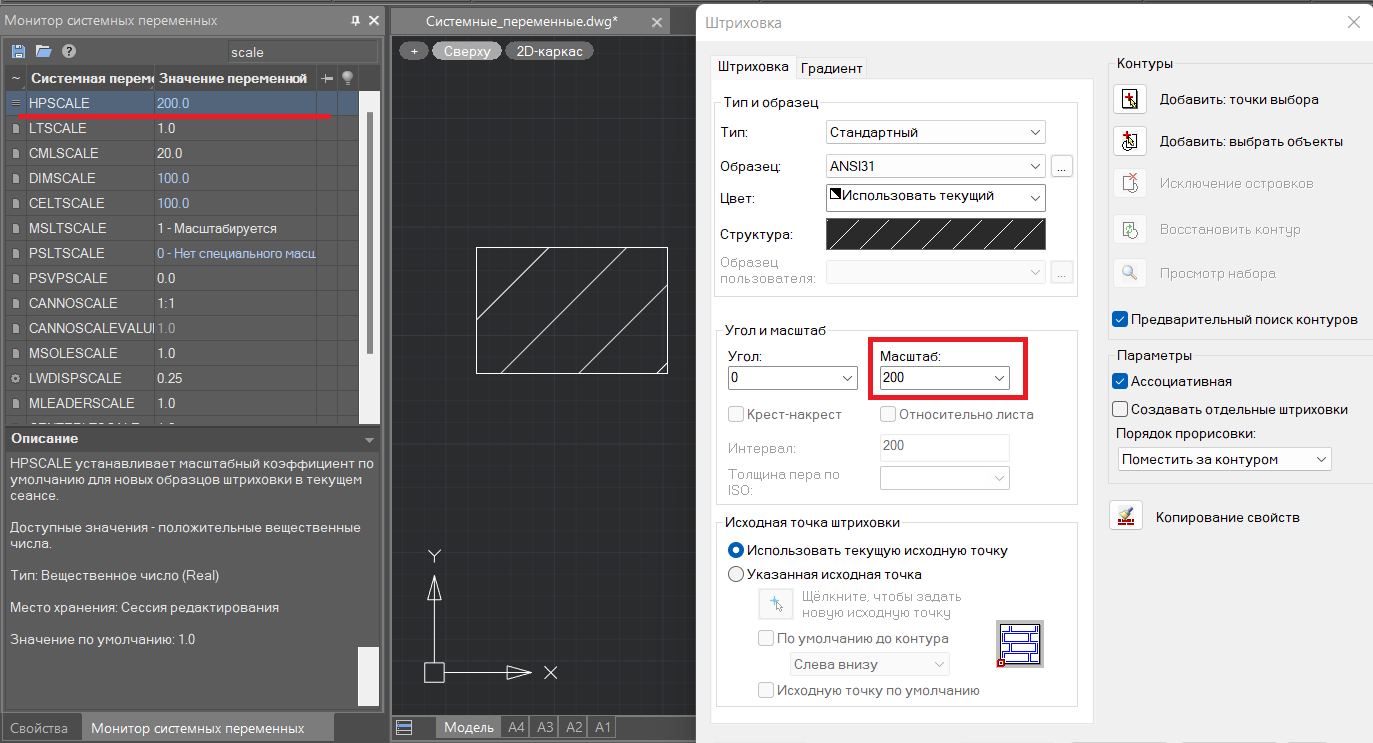Screen dimensions: 1373x743
Task: Click the save icon in system variables monitor
Action: click(18, 51)
